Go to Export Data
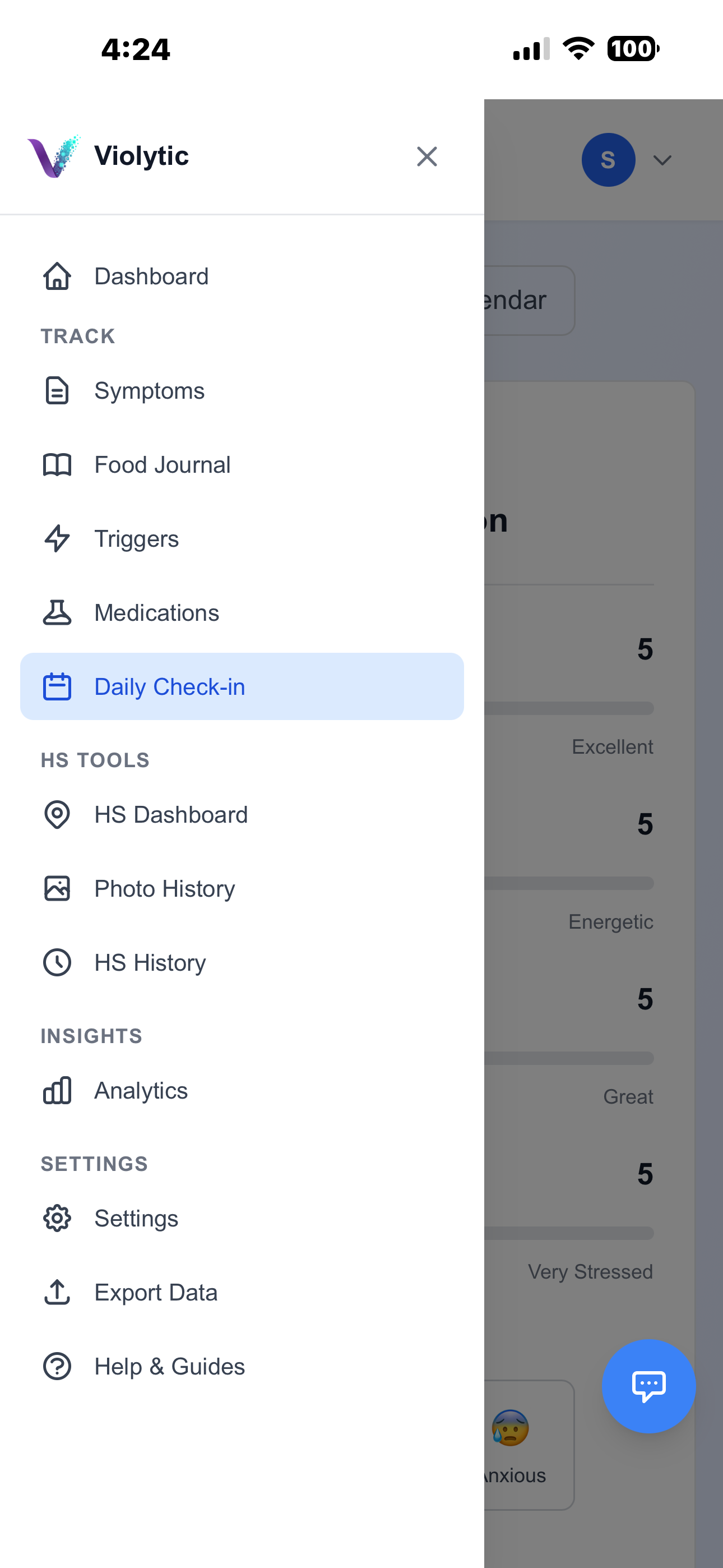Viewport: 723px width, 1568px height. tap(155, 1292)
